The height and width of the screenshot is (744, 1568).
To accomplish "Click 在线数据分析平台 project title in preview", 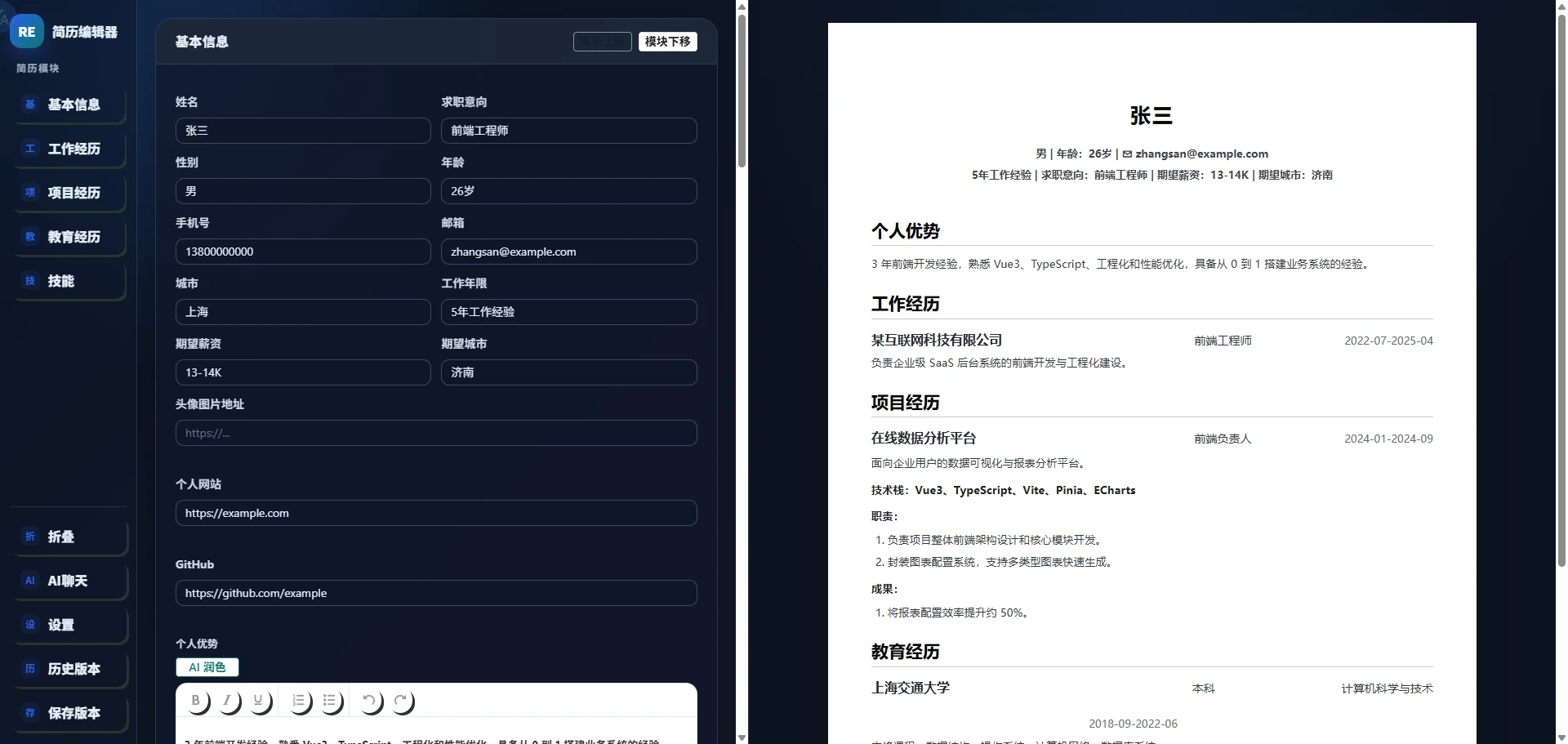I will pos(924,438).
